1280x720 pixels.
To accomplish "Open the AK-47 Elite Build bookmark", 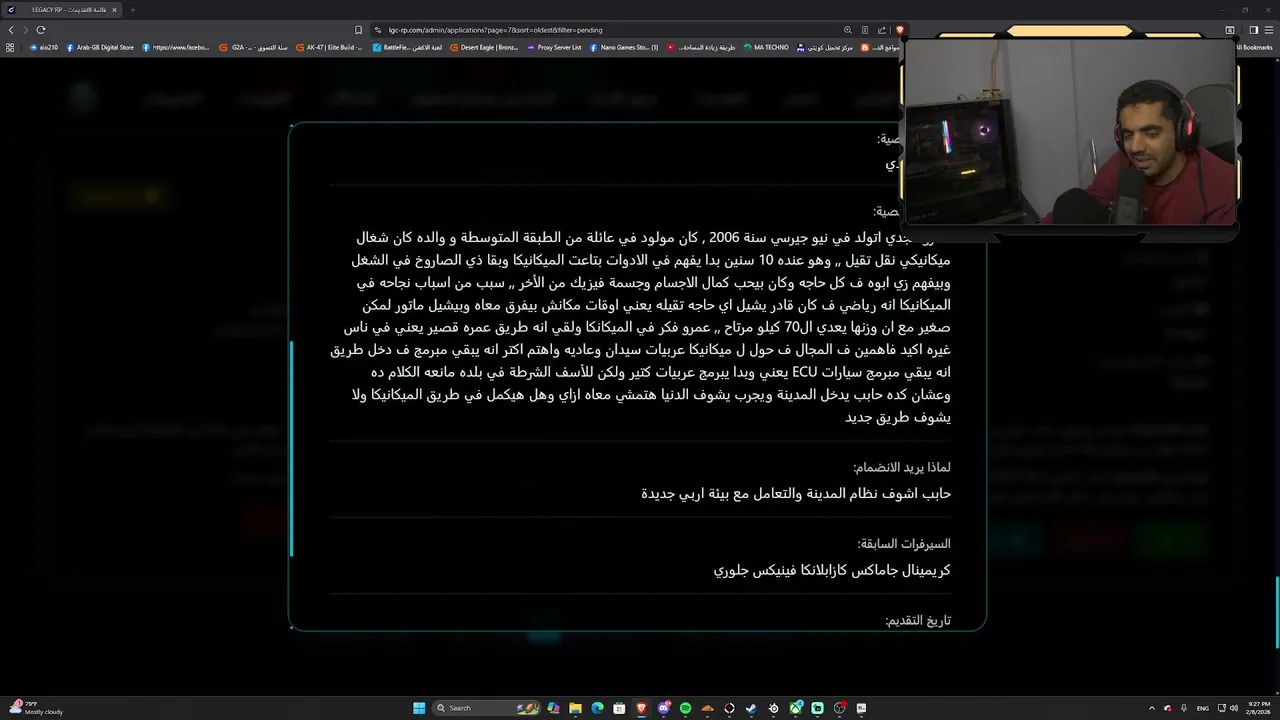I will 330,47.
